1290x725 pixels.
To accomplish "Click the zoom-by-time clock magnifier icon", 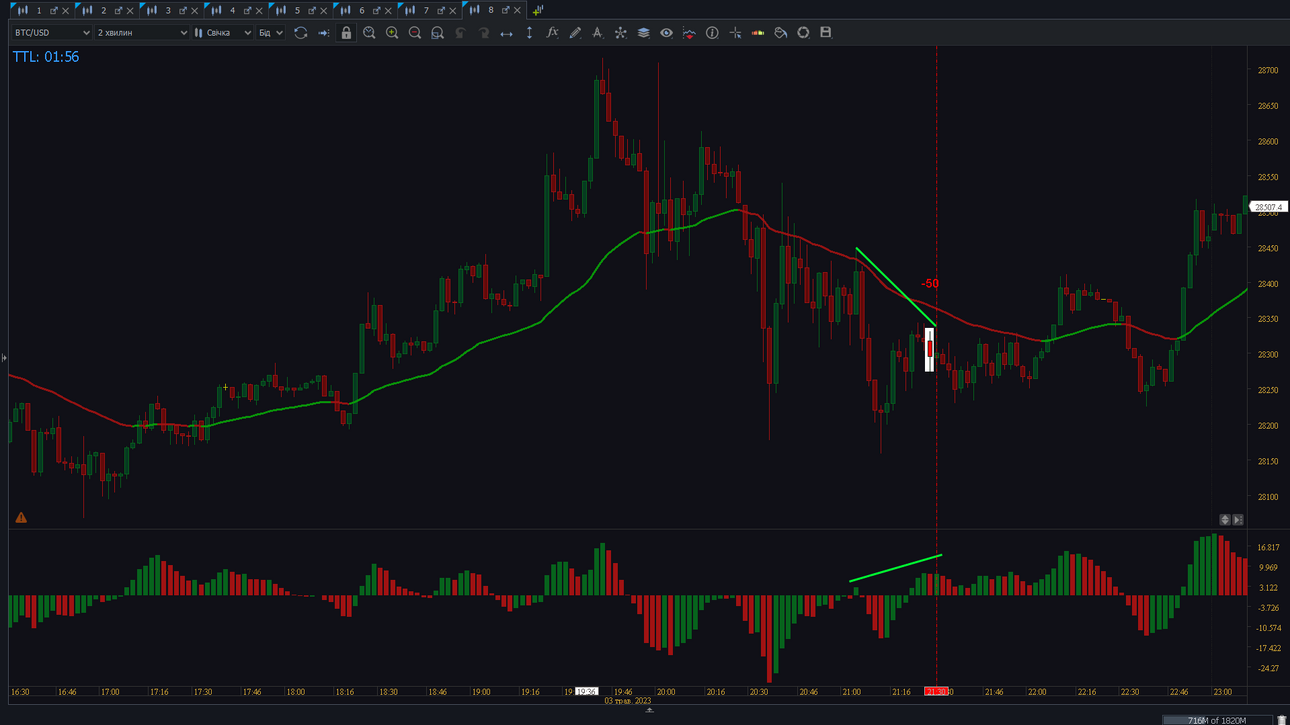I will coord(369,33).
